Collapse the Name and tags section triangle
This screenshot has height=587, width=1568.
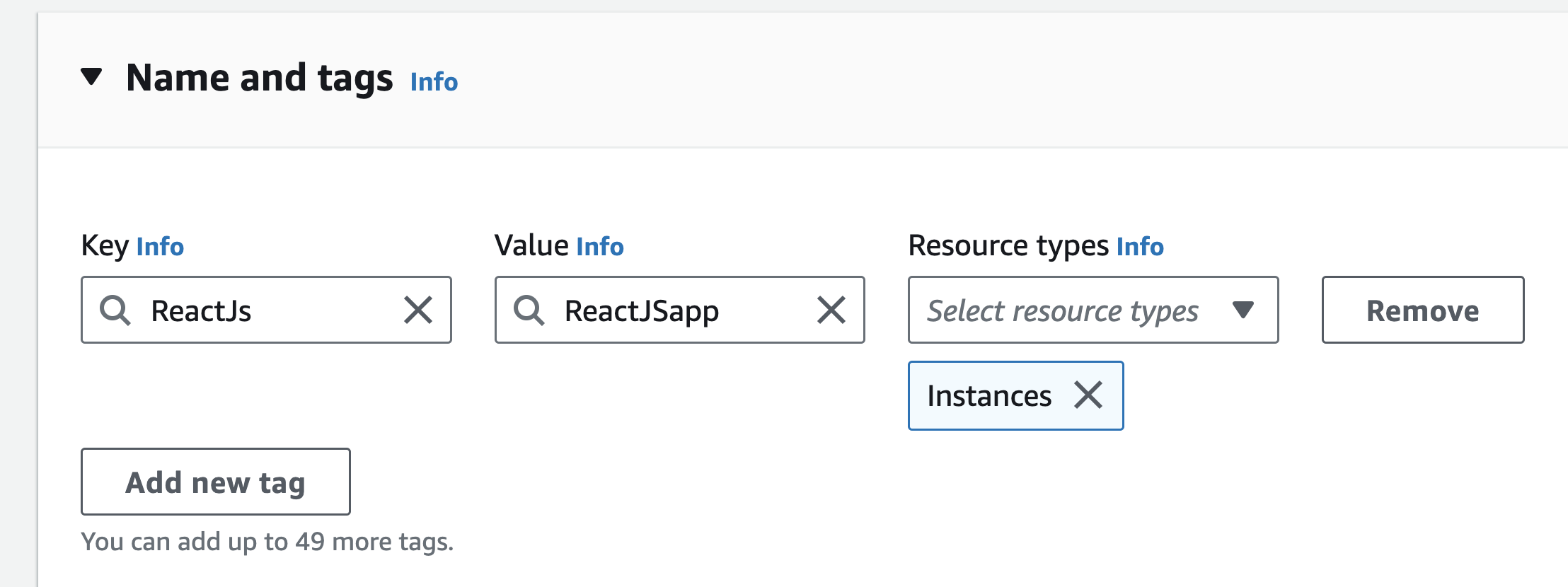point(91,76)
